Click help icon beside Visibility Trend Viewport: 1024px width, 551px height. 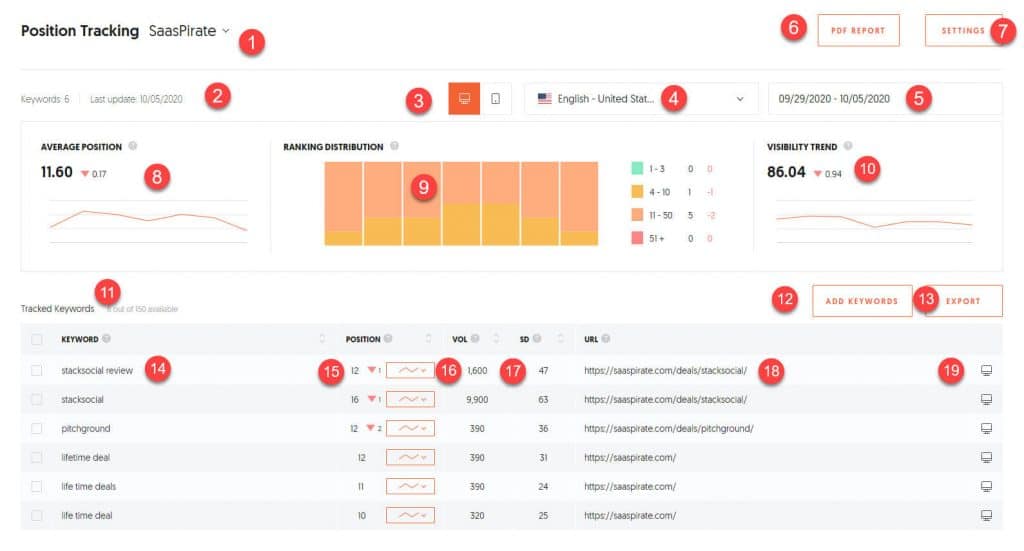click(848, 146)
